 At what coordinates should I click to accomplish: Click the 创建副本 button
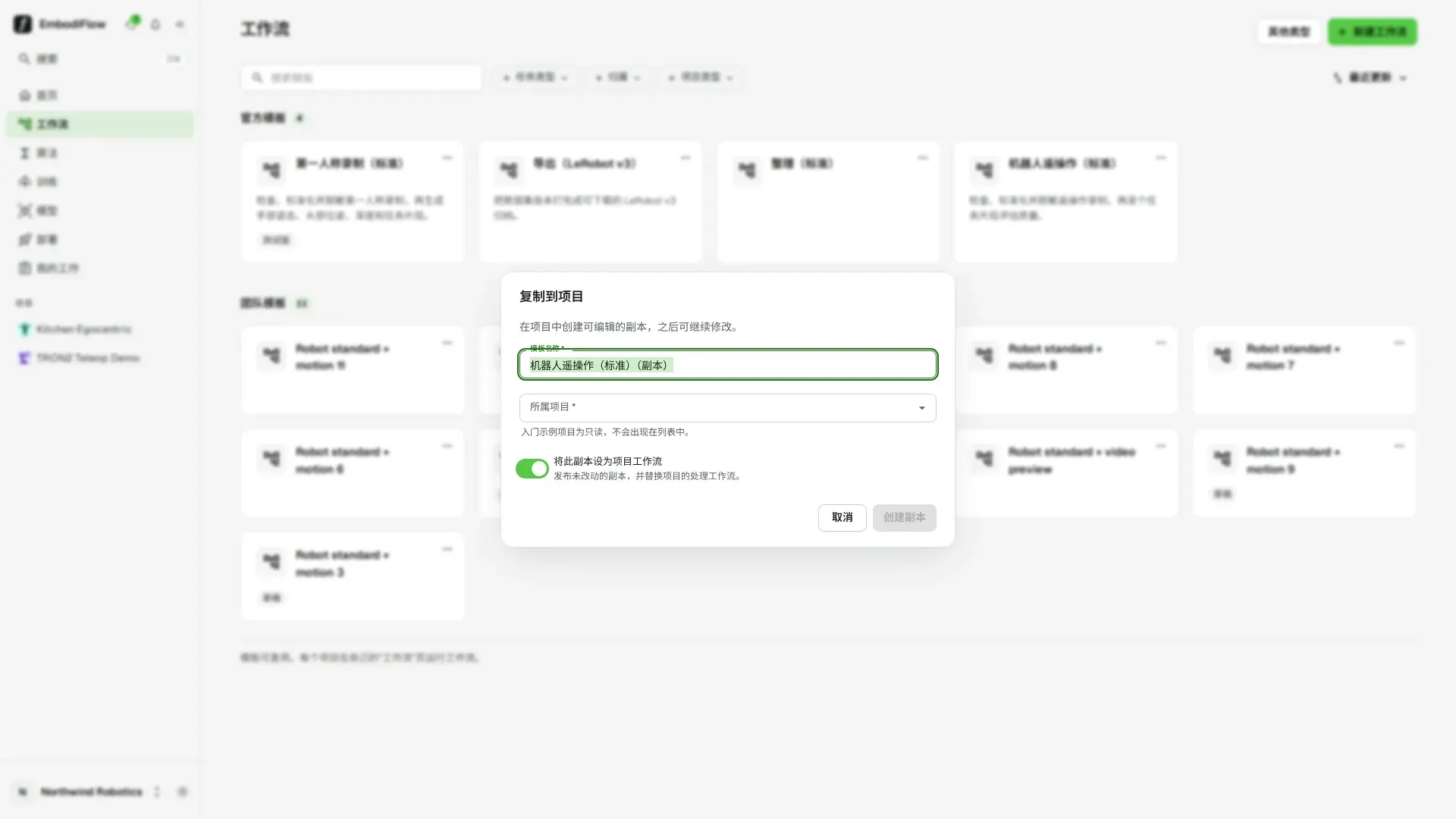[904, 518]
